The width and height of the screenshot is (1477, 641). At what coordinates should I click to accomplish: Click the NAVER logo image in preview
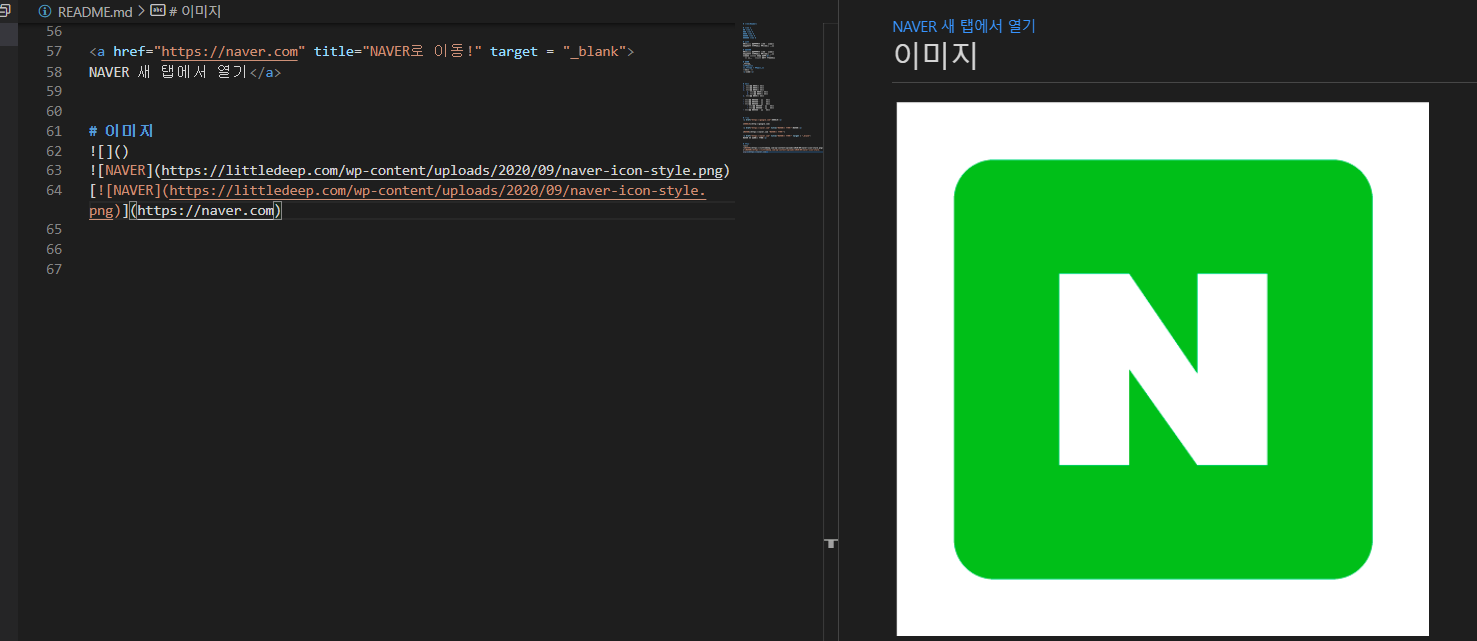pos(1162,368)
